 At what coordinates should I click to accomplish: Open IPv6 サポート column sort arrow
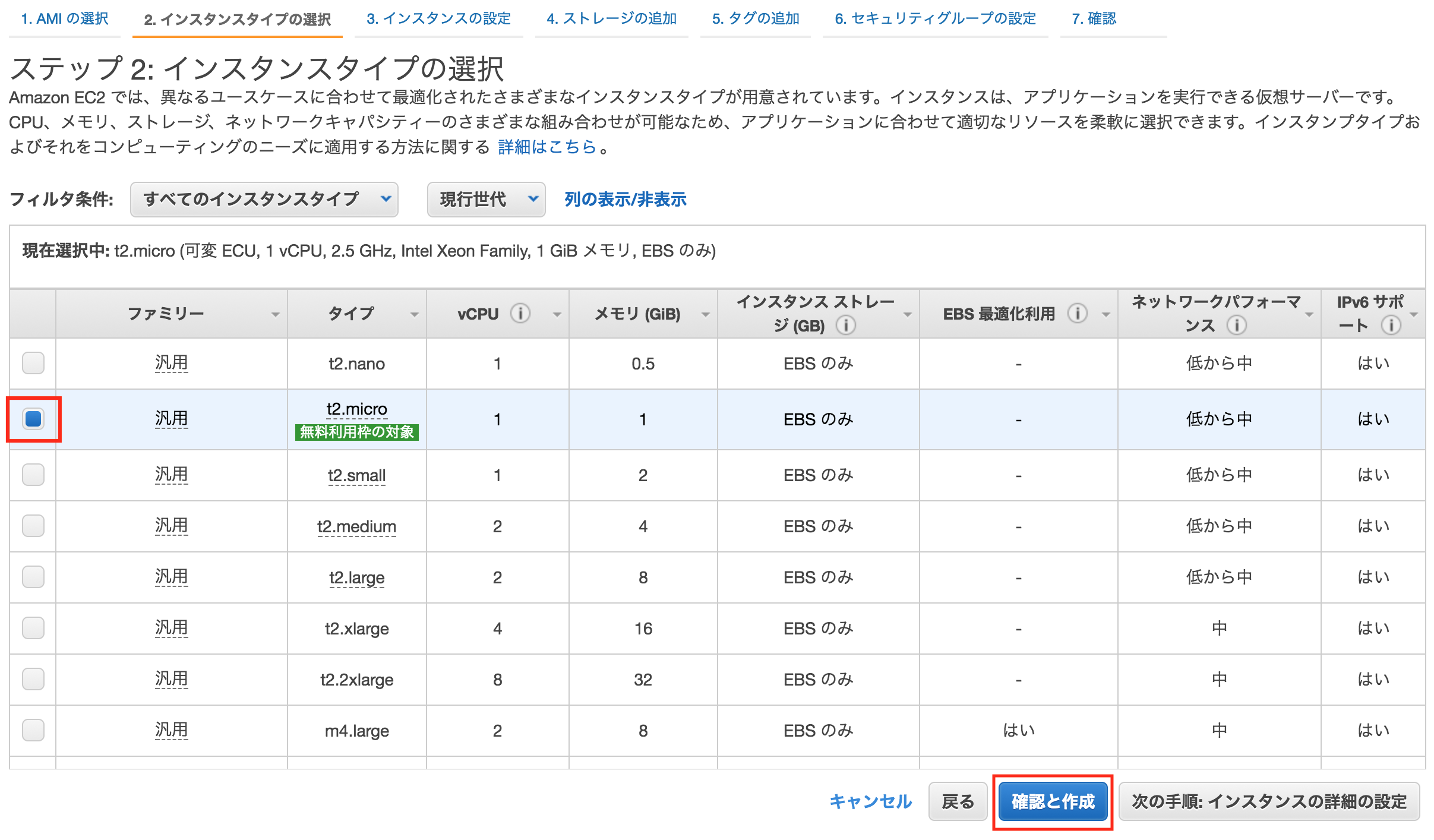[1414, 314]
